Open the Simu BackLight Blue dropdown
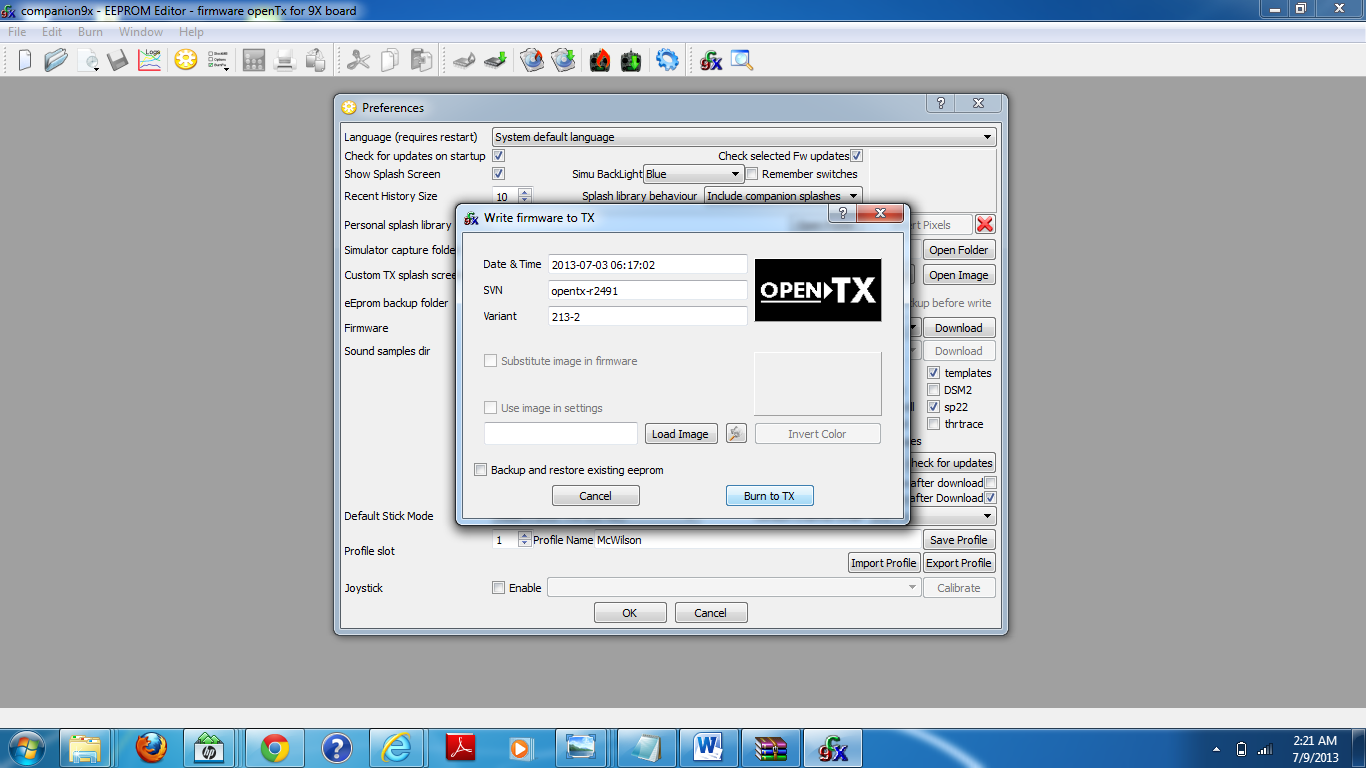The image size is (1366, 768). [x=693, y=174]
